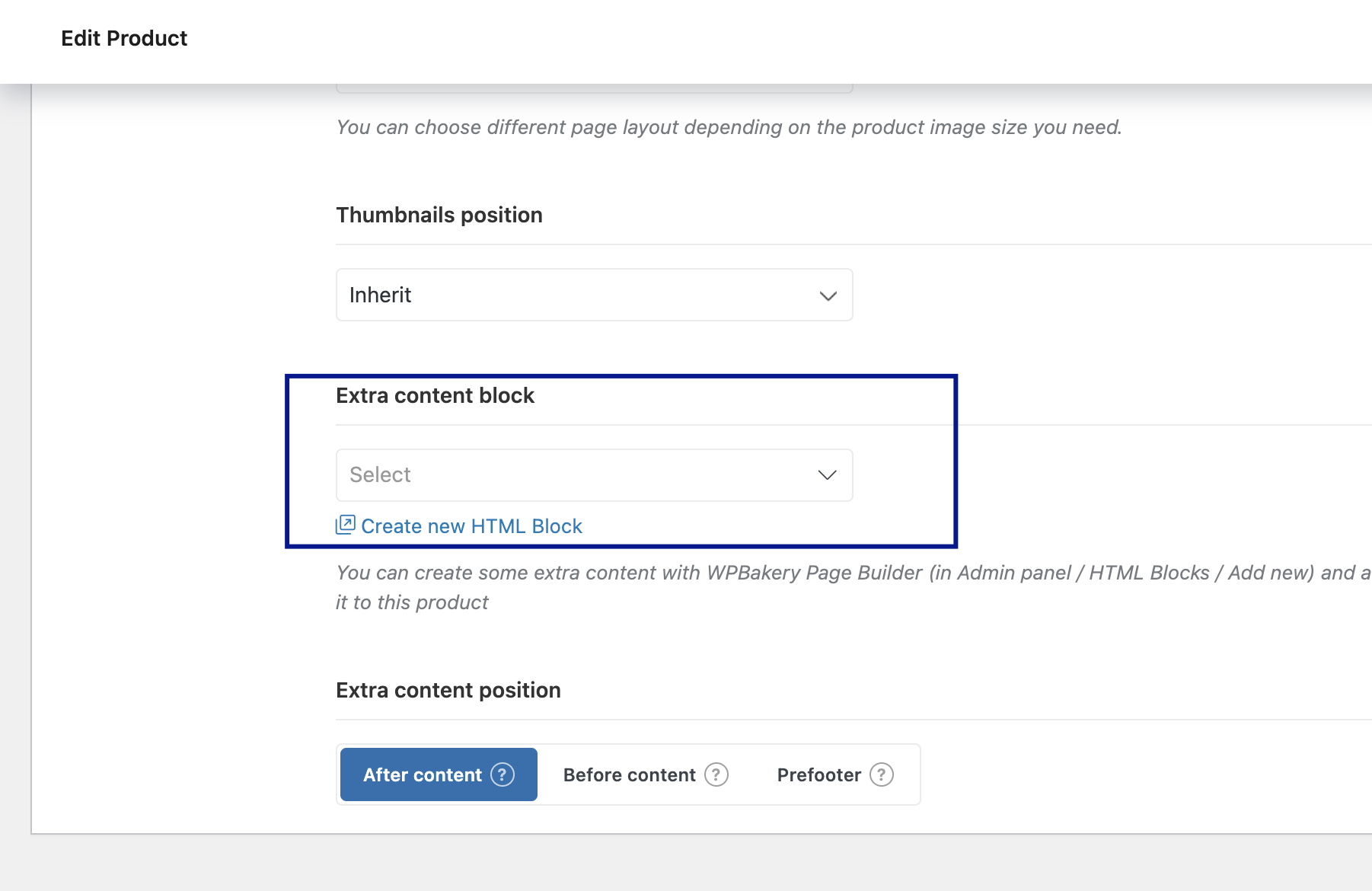Screen dimensions: 1372x891
Task: Click the Thumbnails position heading
Action: pos(439,215)
